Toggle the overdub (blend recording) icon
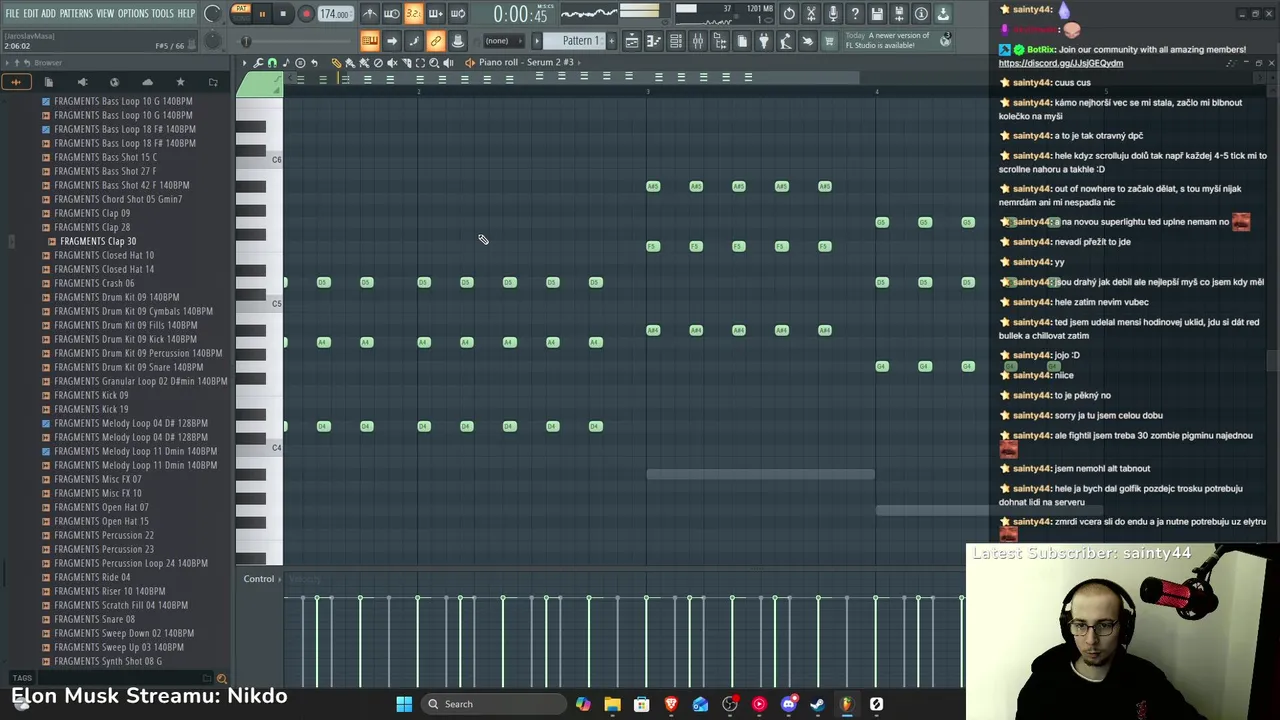 (436, 14)
